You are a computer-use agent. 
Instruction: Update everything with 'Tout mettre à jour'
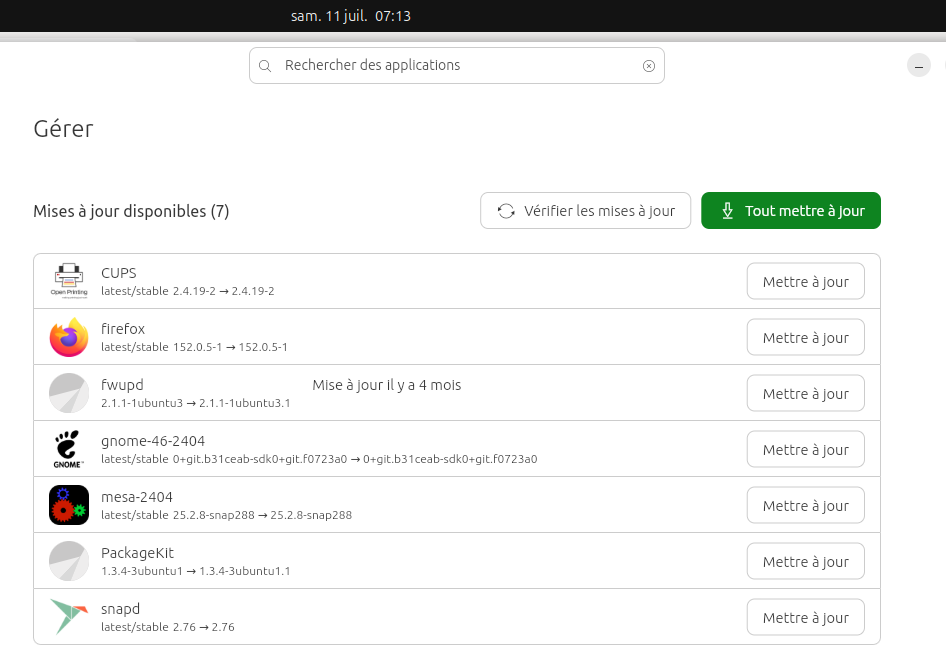(x=790, y=210)
